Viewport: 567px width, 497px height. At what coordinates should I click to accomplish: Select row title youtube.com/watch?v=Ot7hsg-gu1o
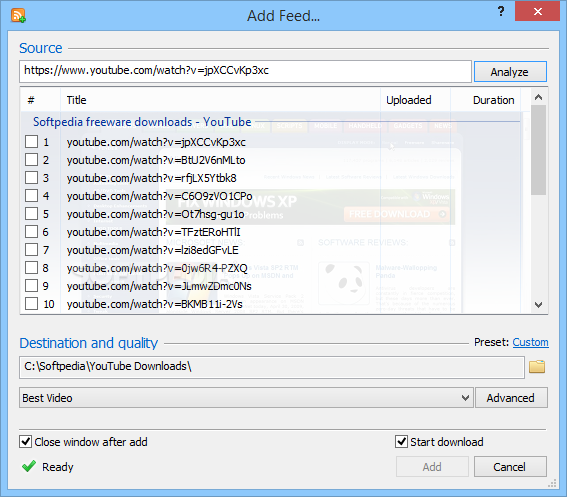[155, 214]
